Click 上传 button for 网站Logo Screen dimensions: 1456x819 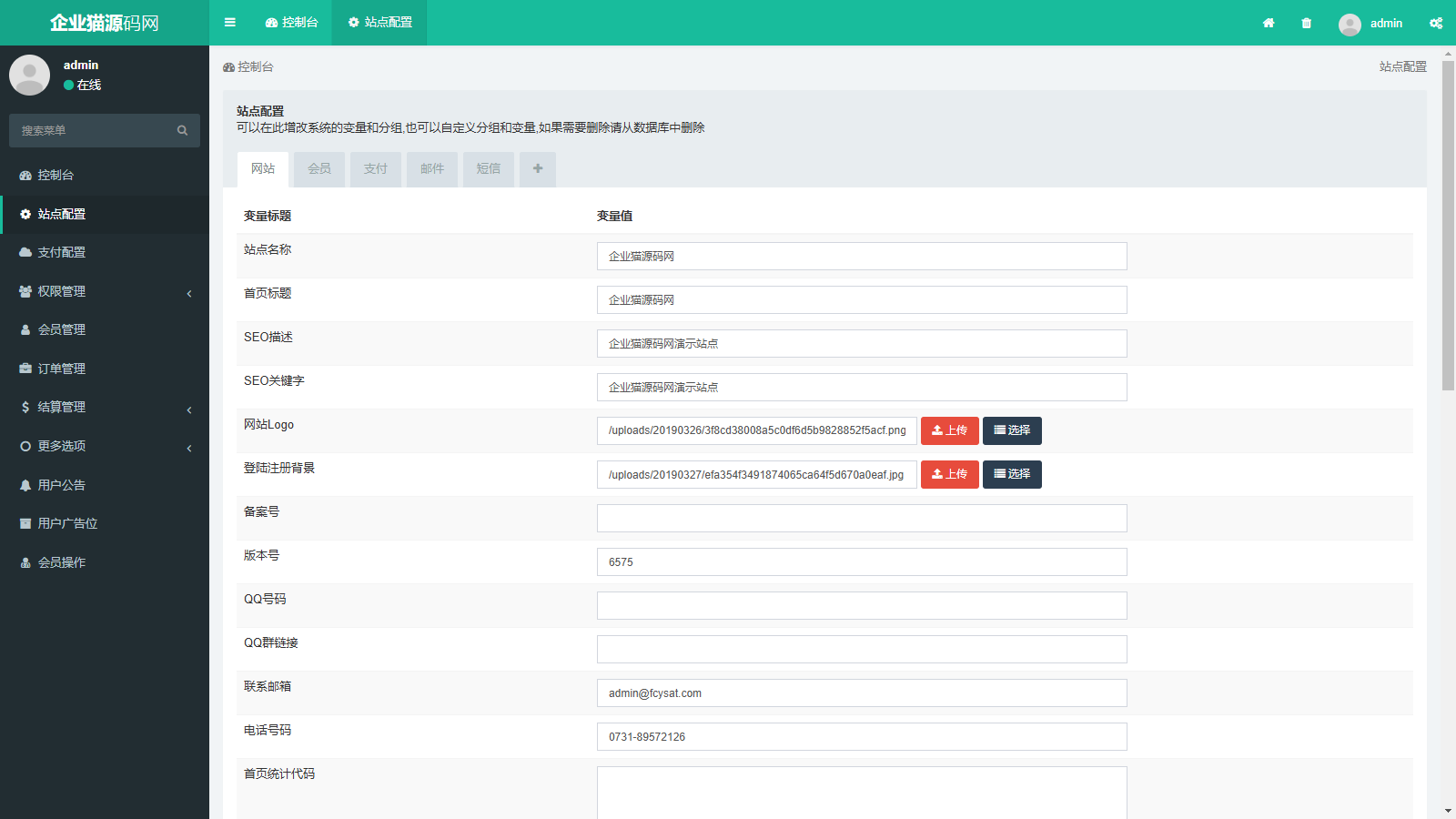(949, 430)
